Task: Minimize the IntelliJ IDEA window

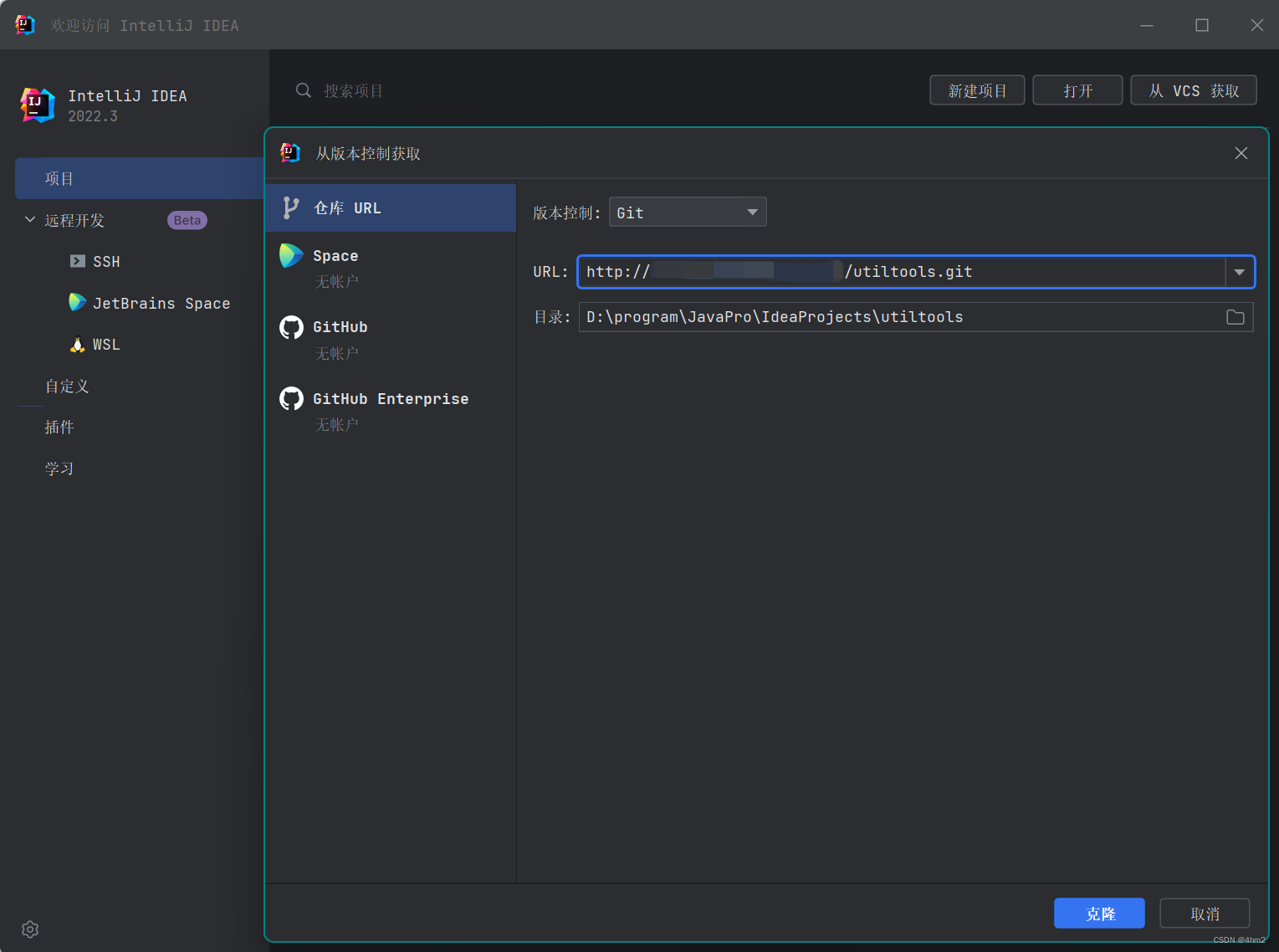Action: click(x=1147, y=25)
